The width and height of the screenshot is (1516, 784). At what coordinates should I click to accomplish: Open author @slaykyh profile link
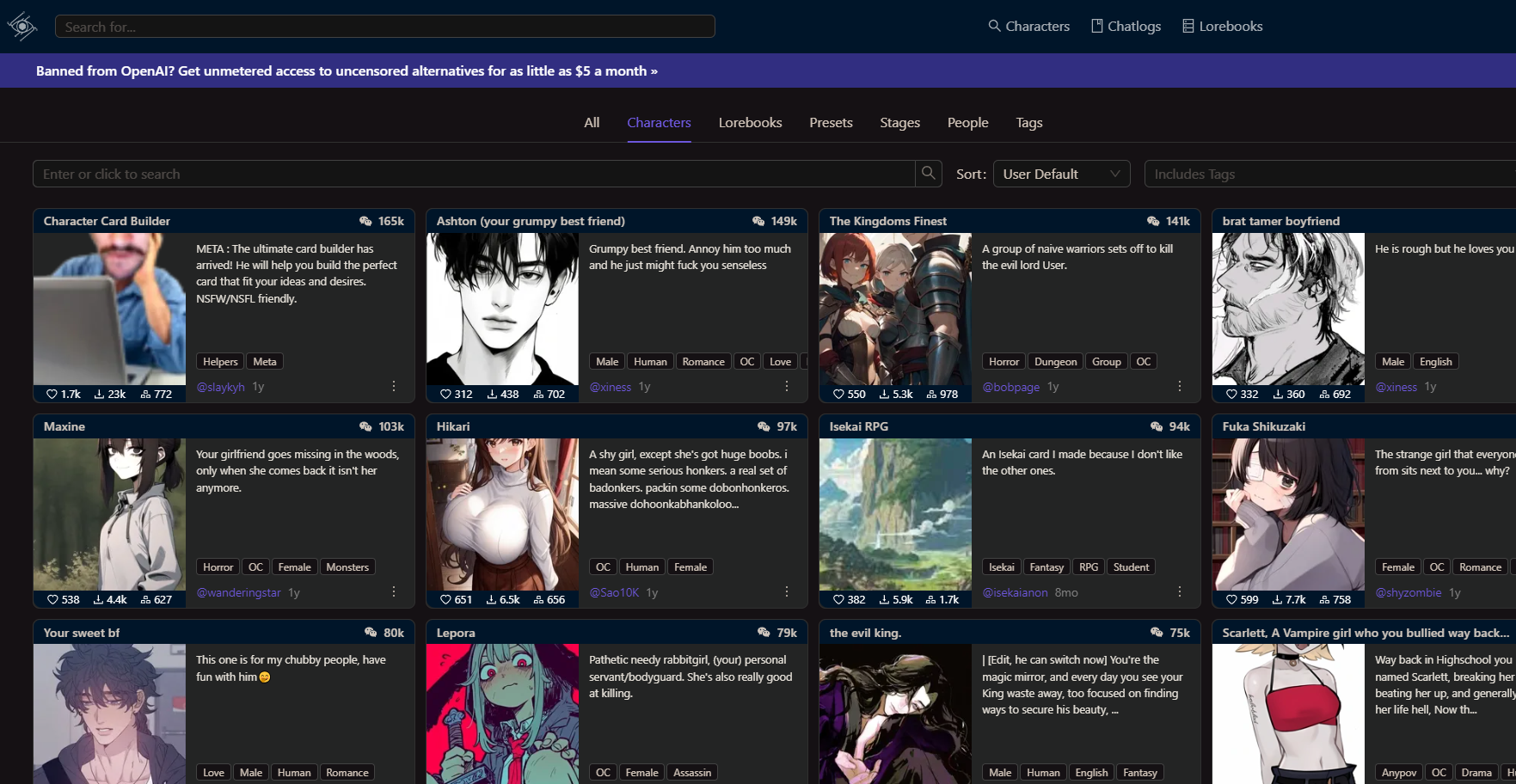point(221,388)
